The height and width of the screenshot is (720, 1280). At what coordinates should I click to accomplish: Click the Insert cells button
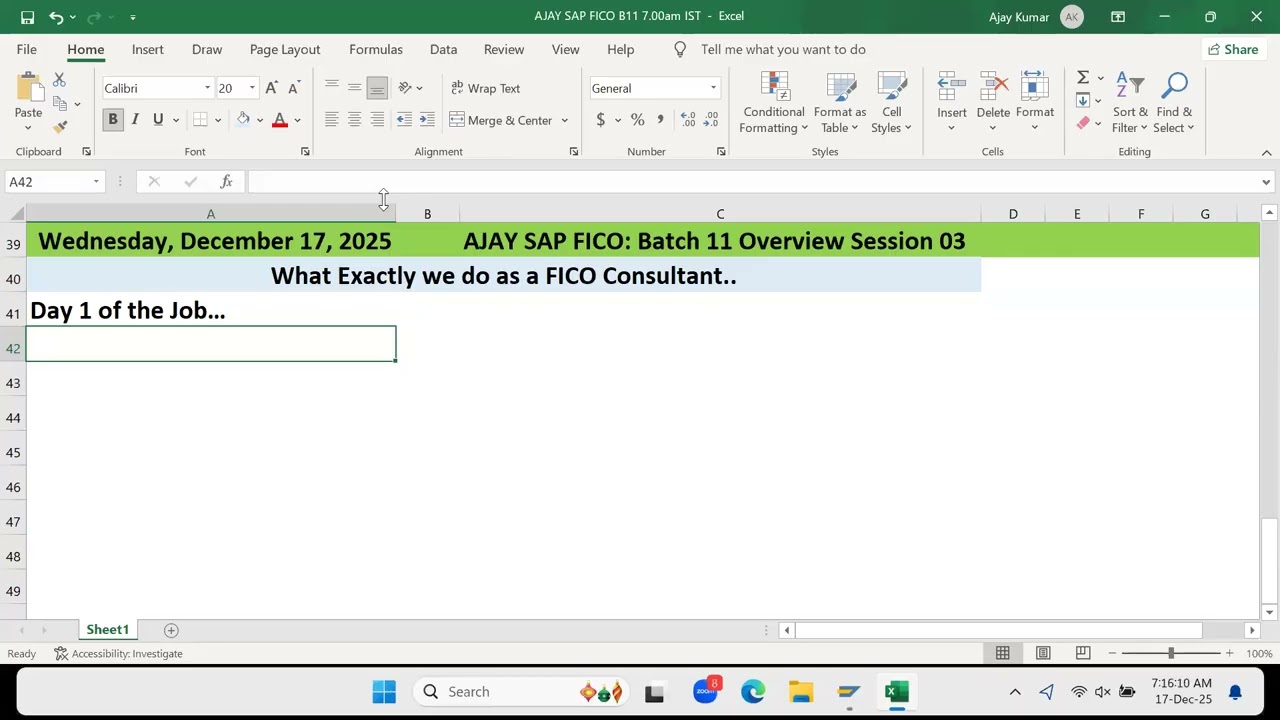click(952, 103)
